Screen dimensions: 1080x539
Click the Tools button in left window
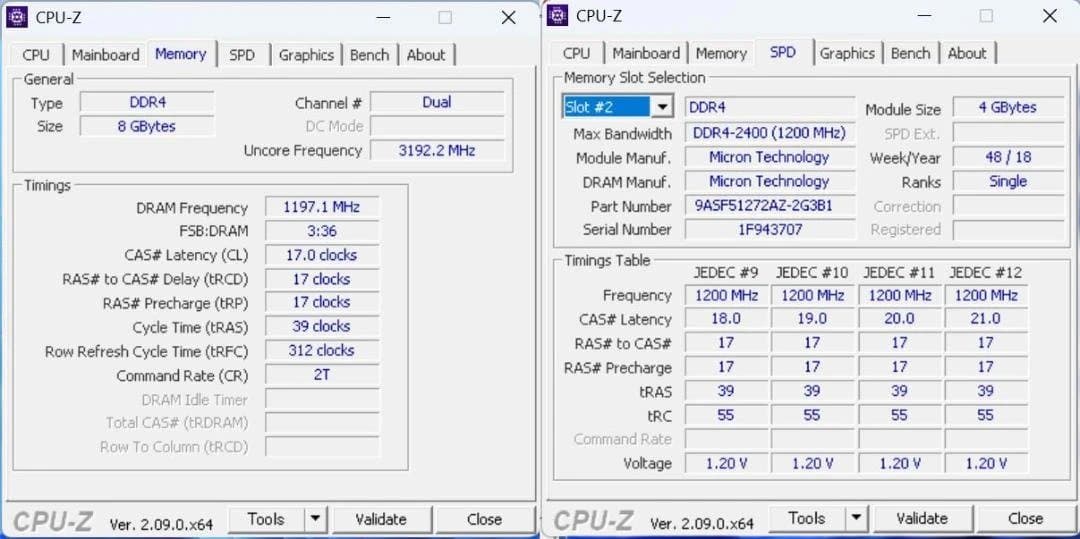pos(267,520)
